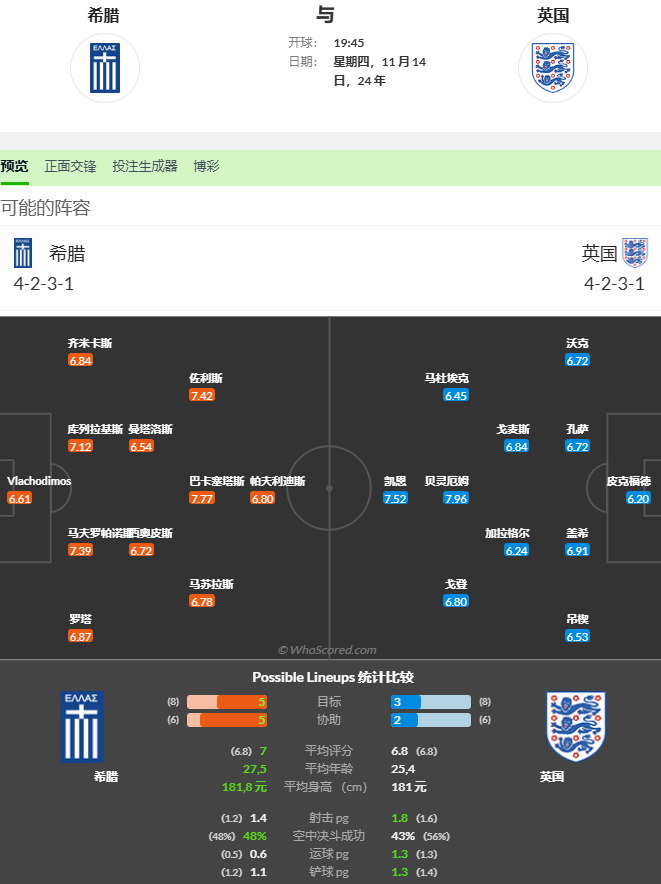Switch to the 正面交锋 tab

coord(70,167)
